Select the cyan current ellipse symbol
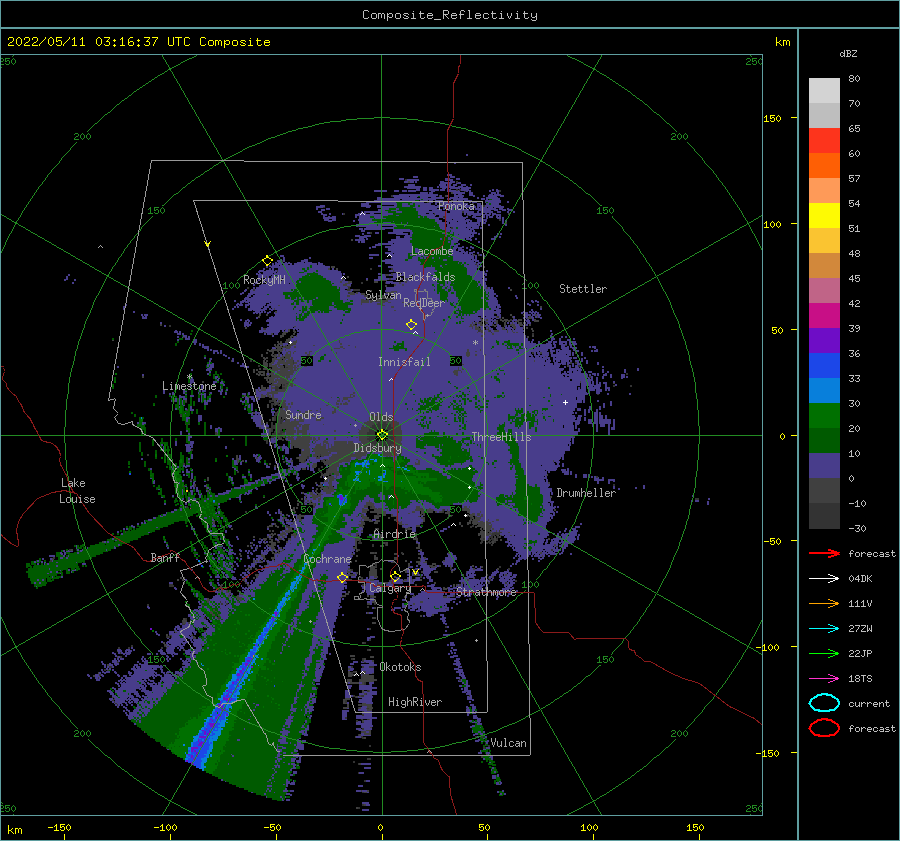 point(824,703)
